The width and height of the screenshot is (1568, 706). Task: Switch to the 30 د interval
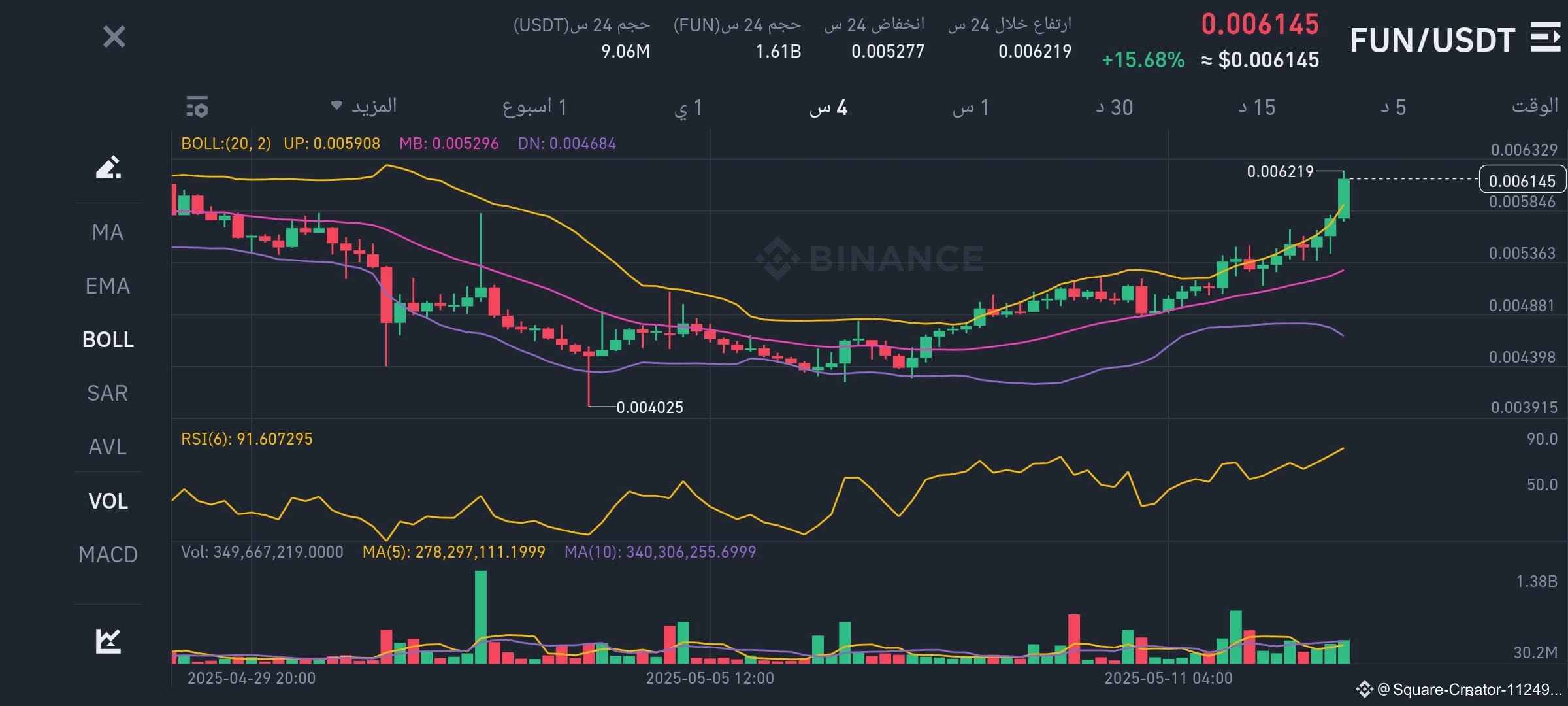1115,108
